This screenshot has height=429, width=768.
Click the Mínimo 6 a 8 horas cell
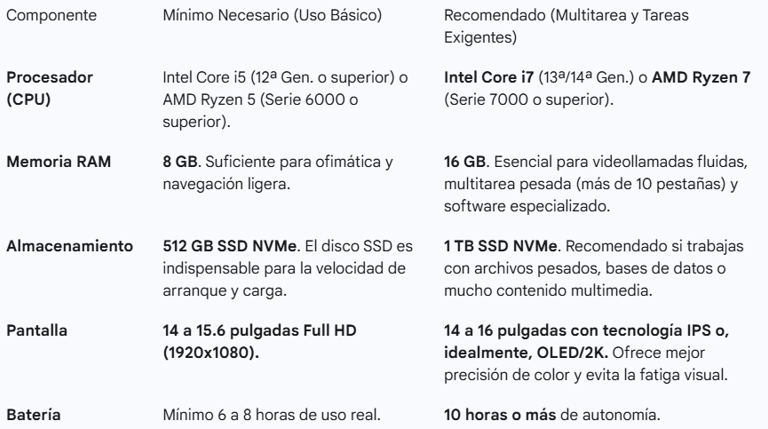(271, 415)
